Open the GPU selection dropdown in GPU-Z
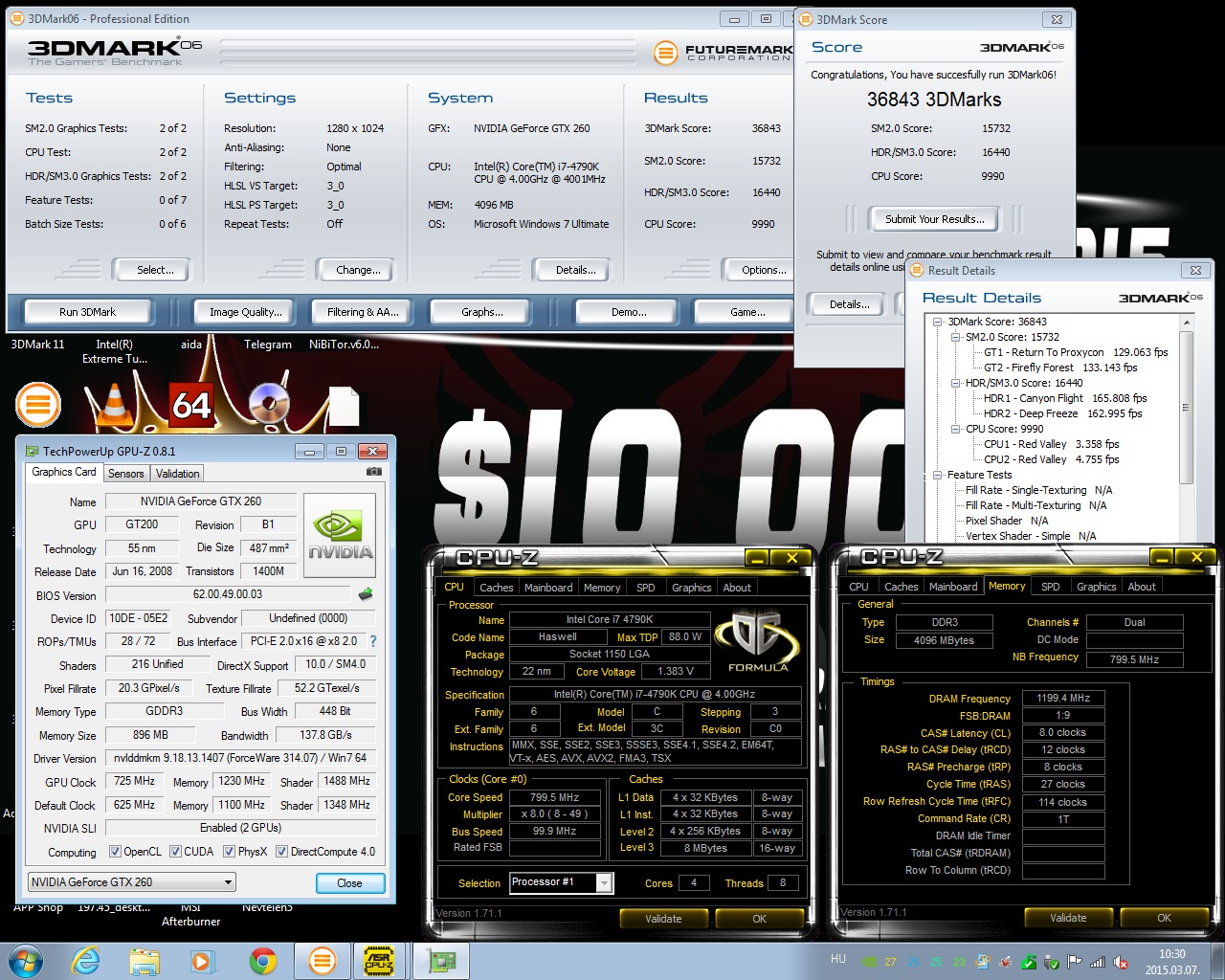The height and width of the screenshot is (980, 1225). tap(132, 882)
